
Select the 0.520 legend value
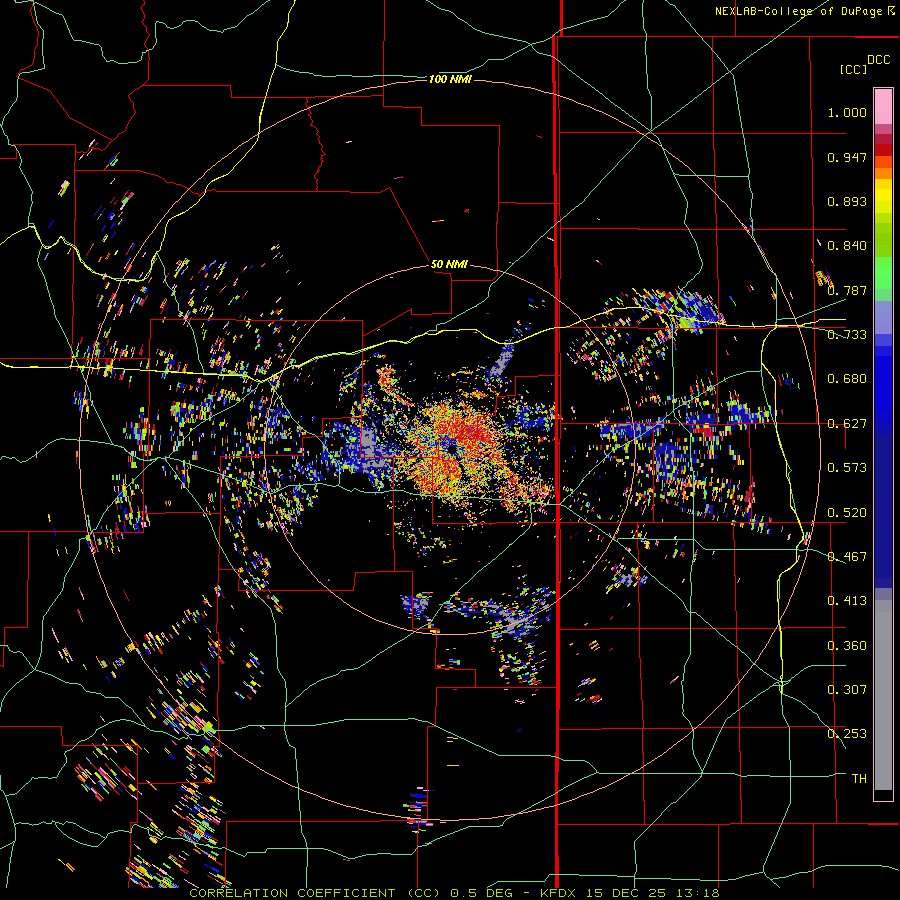point(847,513)
